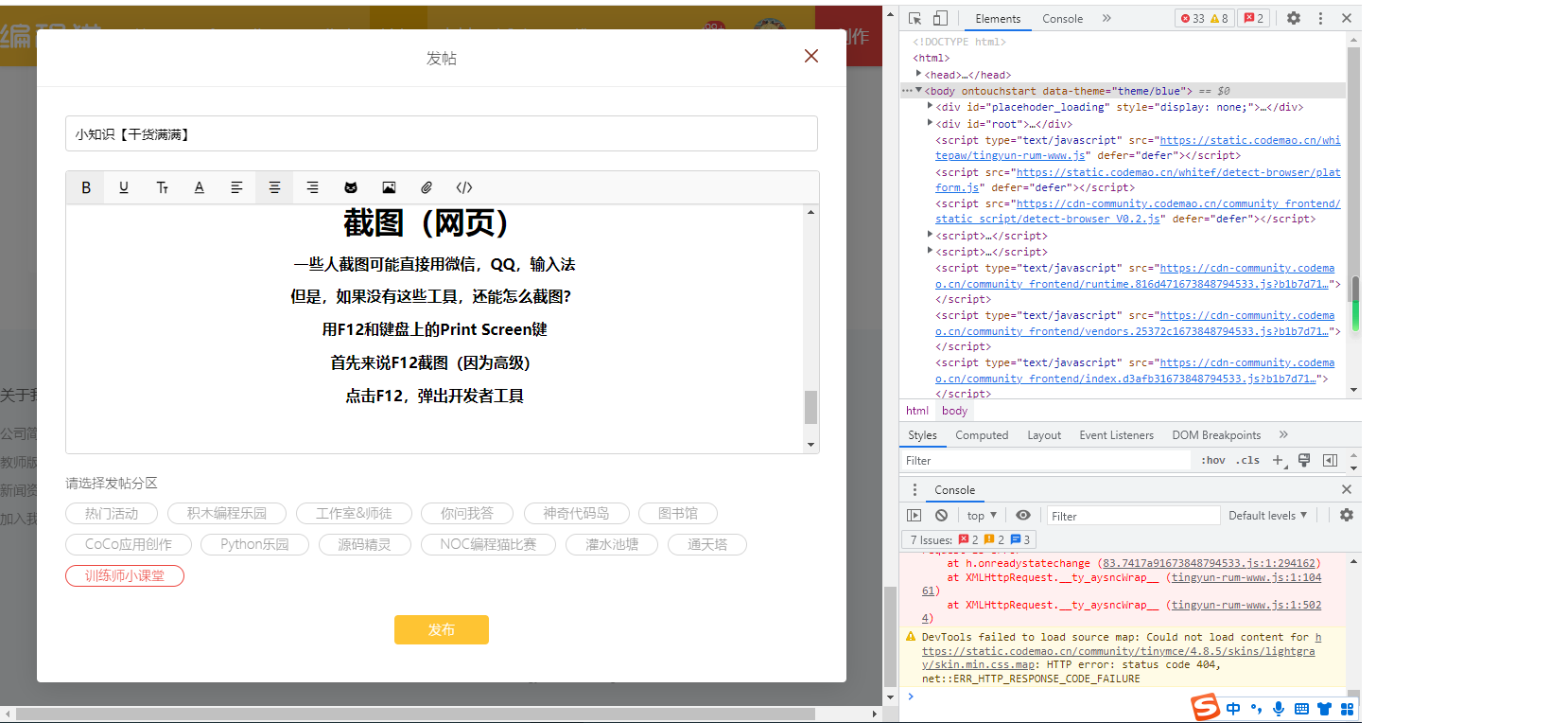Insert a code block in the editor
This screenshot has height=723, width=1568.
(464, 187)
